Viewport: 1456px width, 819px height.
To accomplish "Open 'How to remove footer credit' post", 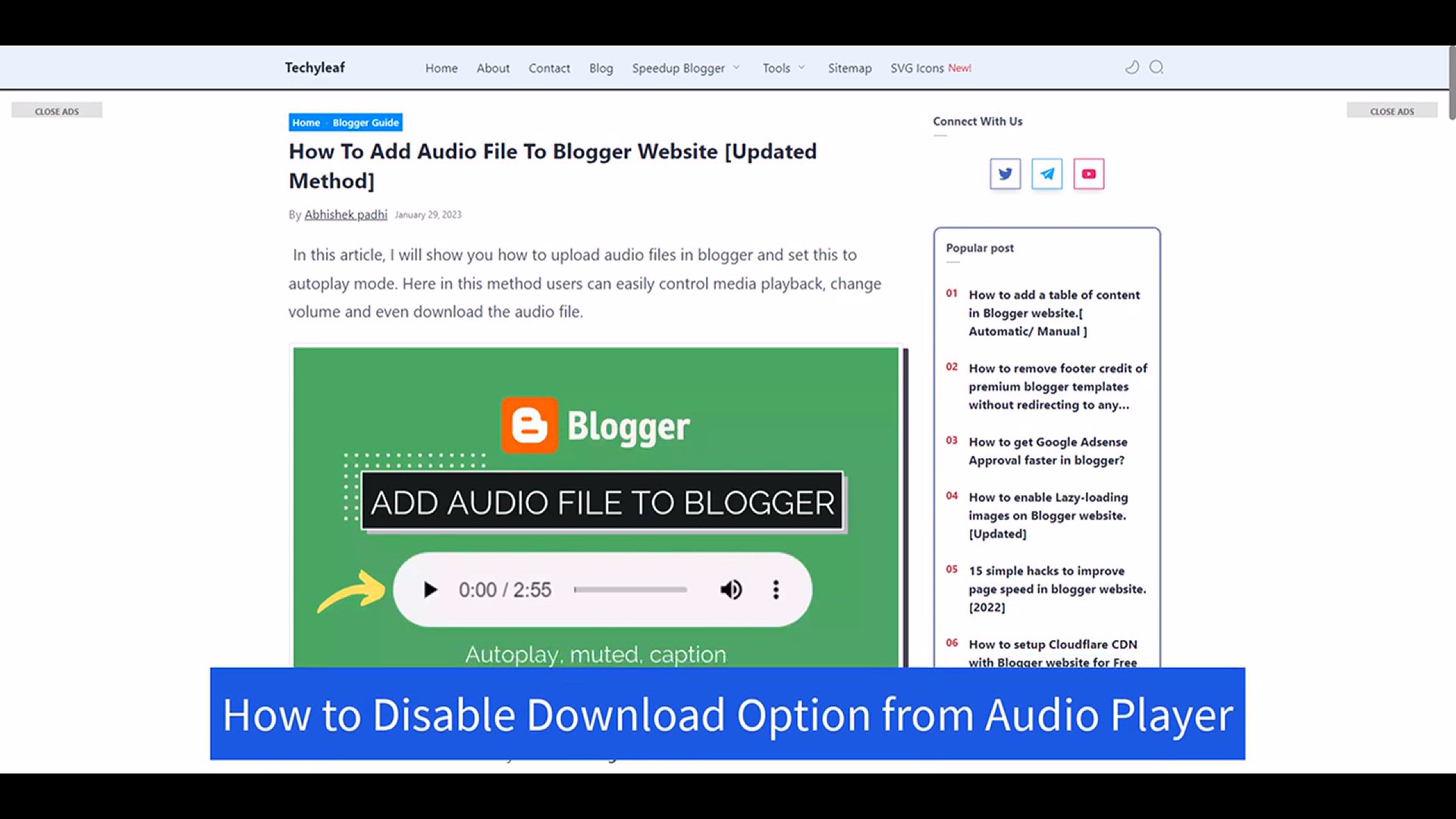I will [x=1058, y=386].
